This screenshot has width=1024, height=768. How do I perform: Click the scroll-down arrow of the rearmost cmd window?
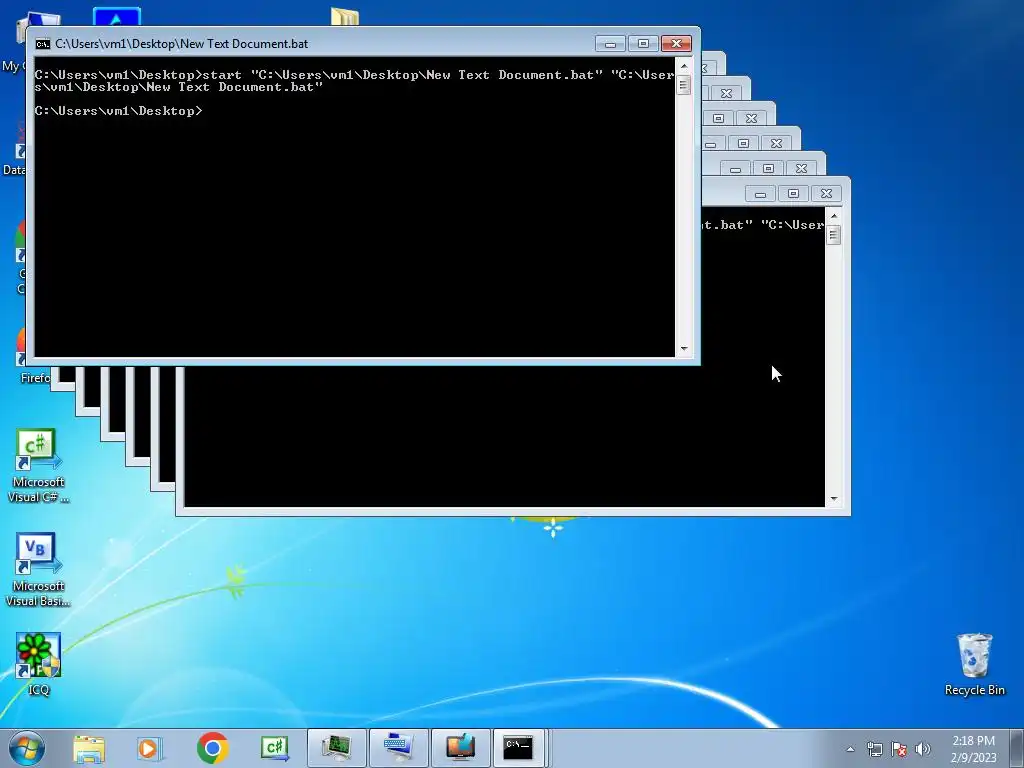(834, 499)
